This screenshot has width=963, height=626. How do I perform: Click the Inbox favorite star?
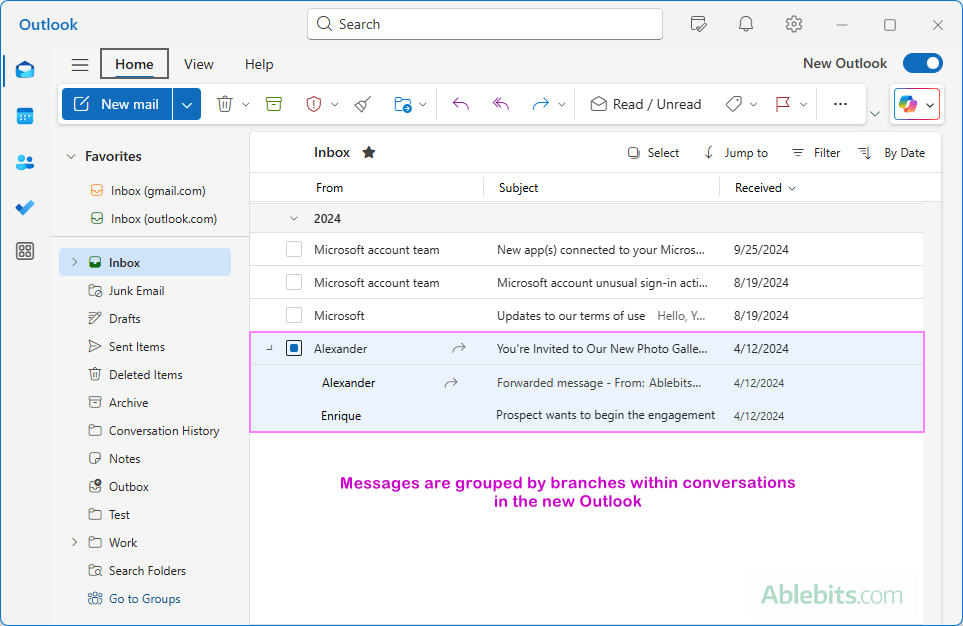pos(368,152)
